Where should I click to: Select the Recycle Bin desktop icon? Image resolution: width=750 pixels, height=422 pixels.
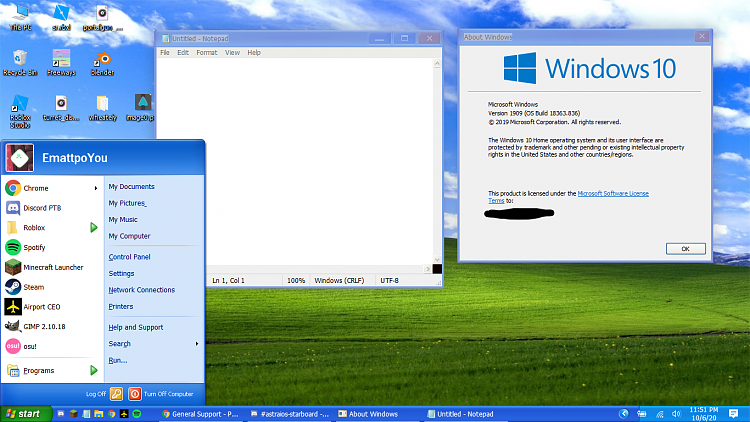(x=20, y=63)
